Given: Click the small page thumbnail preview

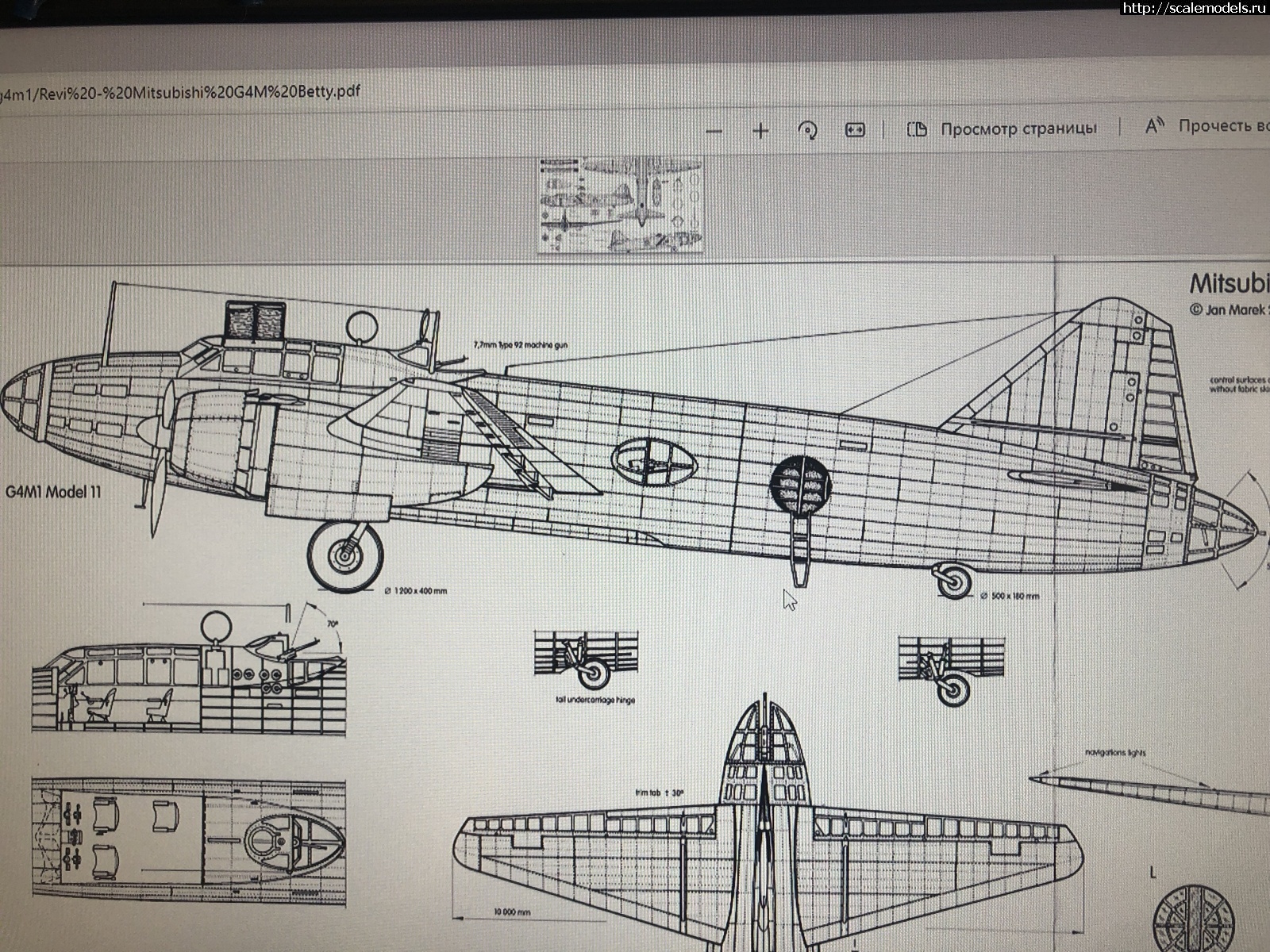Looking at the screenshot, I should tap(620, 204).
